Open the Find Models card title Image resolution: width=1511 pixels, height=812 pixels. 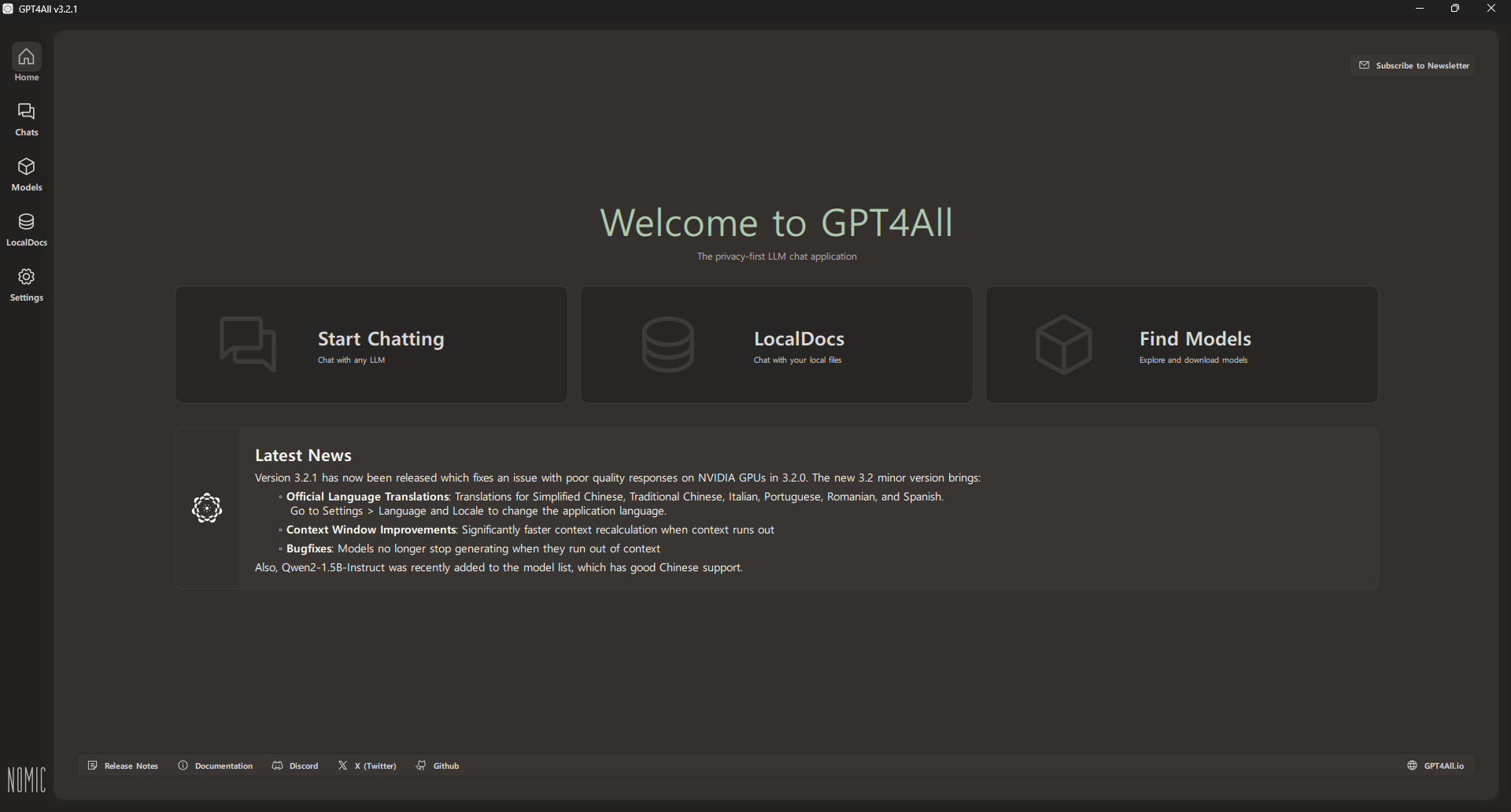point(1195,338)
